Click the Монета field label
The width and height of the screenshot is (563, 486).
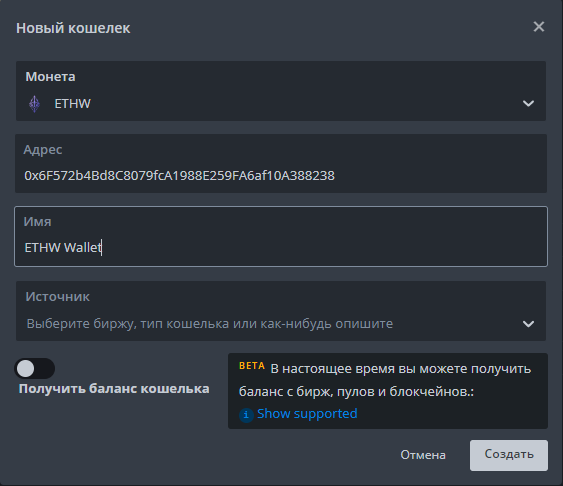point(50,76)
